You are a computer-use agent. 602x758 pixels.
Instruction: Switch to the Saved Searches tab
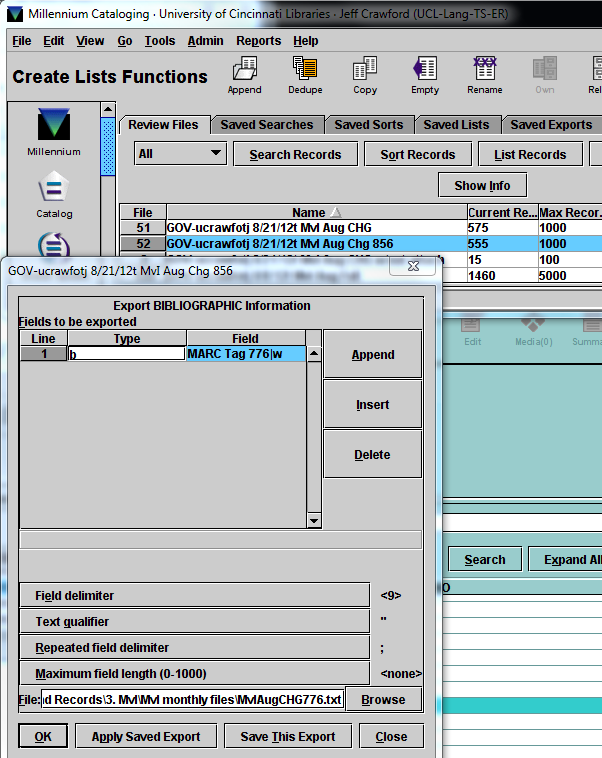tap(266, 125)
